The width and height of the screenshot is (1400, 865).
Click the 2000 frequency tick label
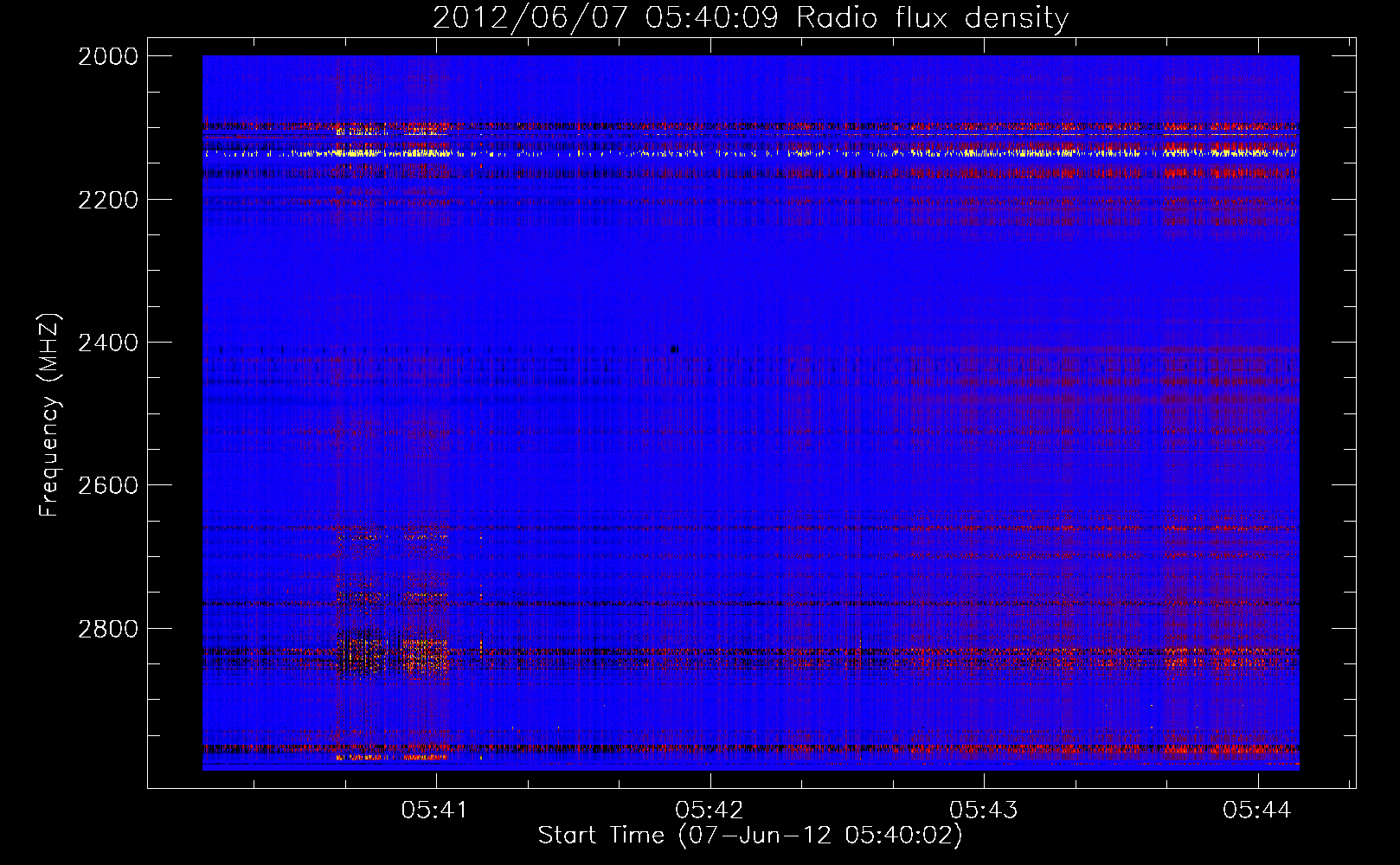tap(108, 56)
